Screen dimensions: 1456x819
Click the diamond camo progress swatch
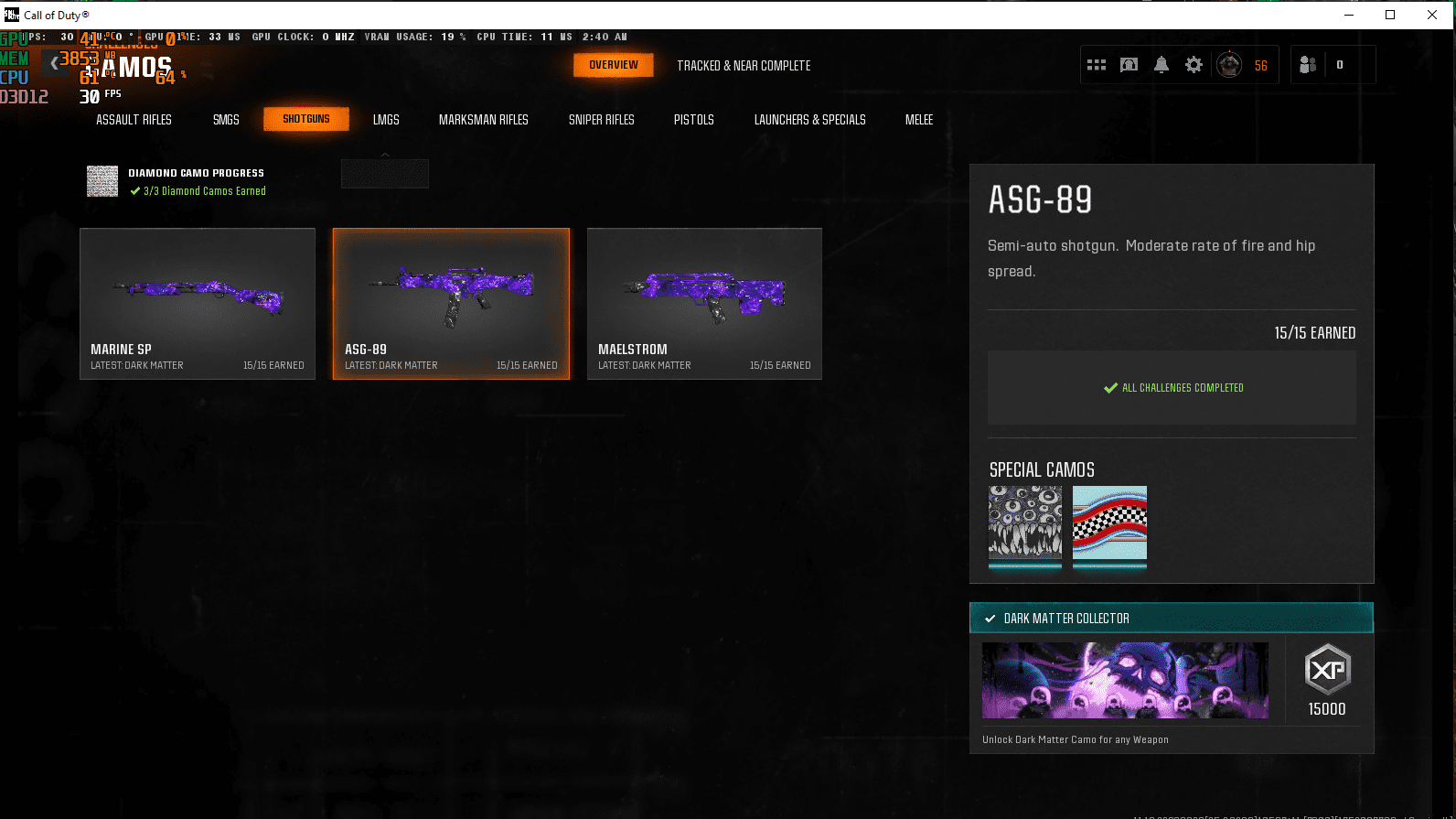click(102, 181)
